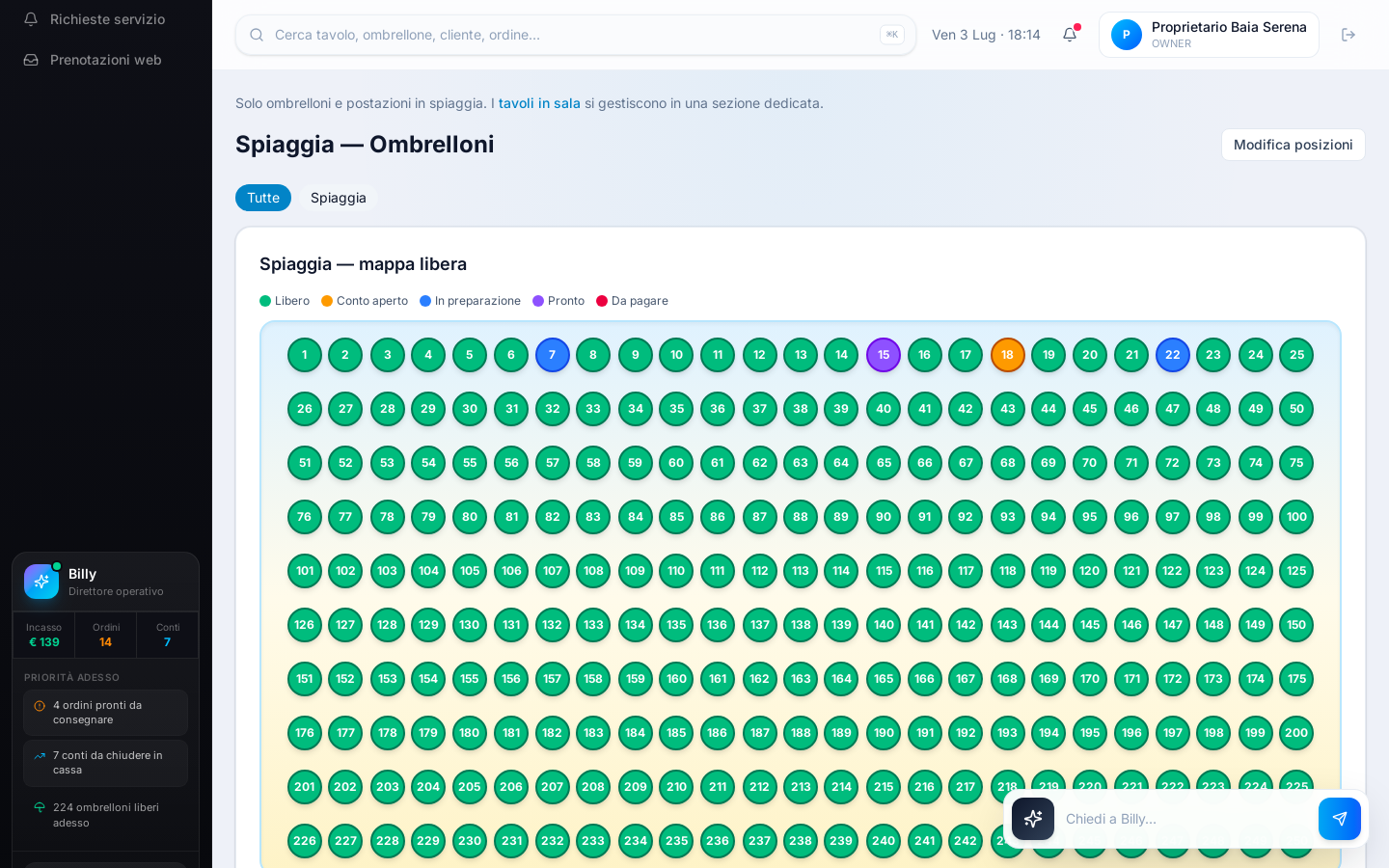This screenshot has height=868, width=1389.
Task: Switch to the Tutte tab
Action: [263, 198]
